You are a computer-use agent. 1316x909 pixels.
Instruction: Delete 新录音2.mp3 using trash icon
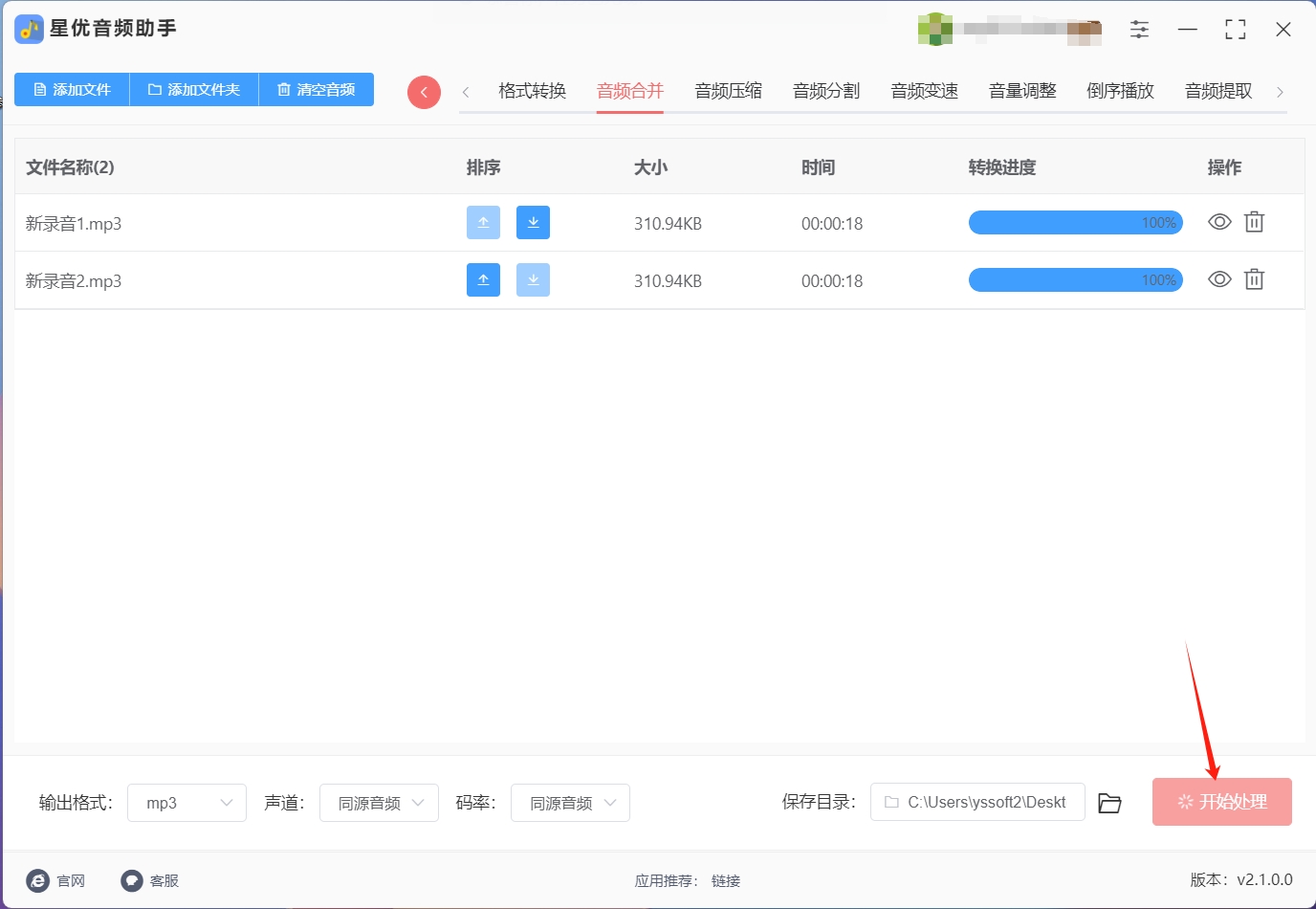pos(1254,279)
